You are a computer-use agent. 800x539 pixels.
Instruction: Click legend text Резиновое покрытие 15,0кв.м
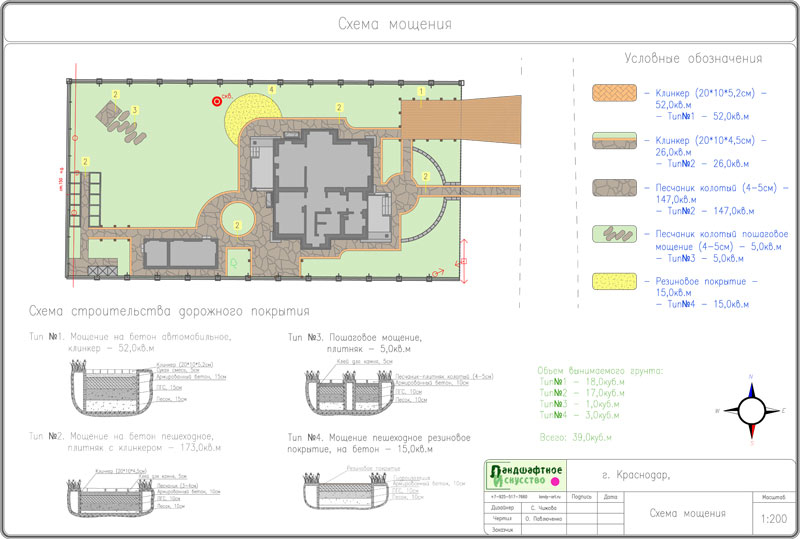[x=706, y=287]
